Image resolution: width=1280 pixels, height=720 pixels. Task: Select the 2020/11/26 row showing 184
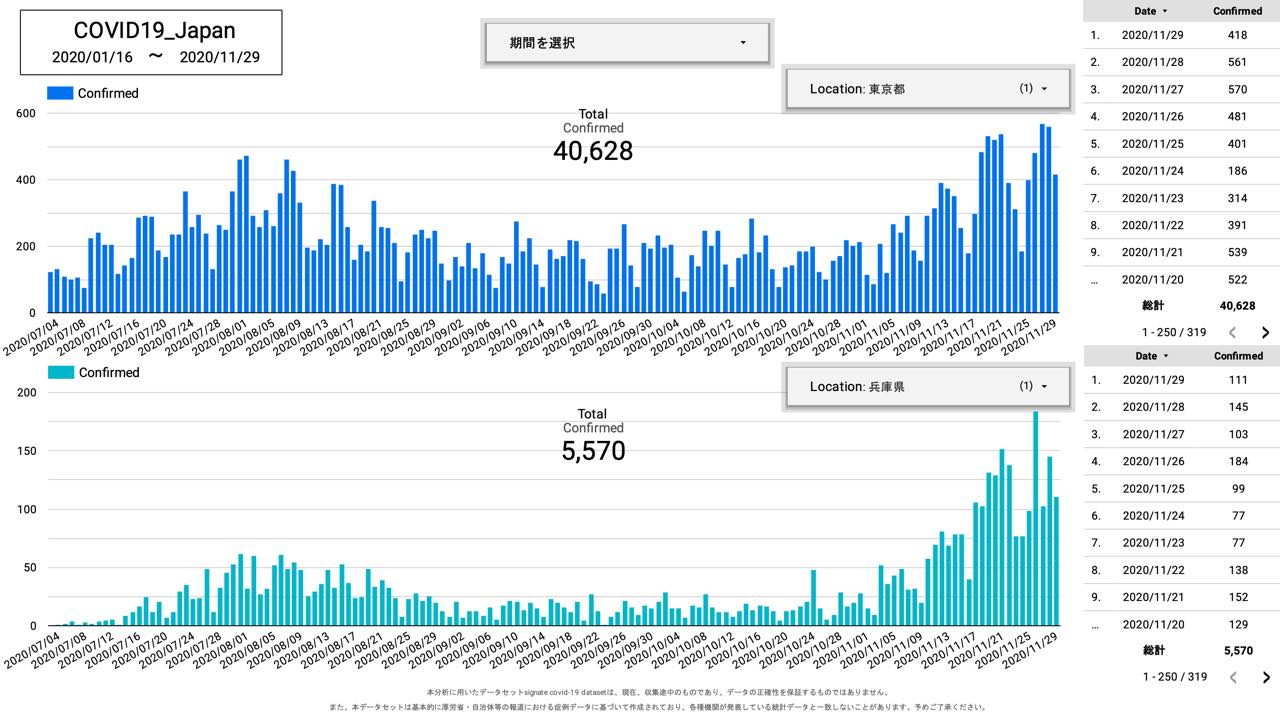1180,462
